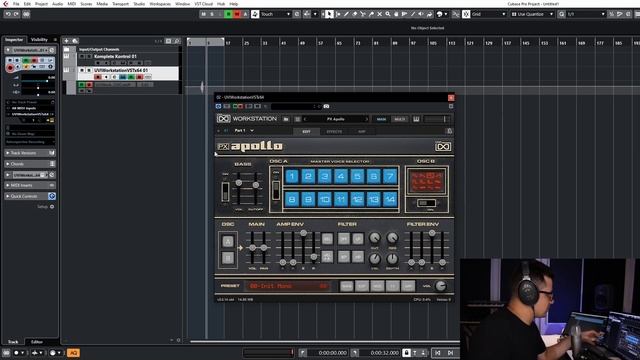The image size is (640, 360).
Task: Open the Use Quantize dropdown
Action: coord(532,14)
